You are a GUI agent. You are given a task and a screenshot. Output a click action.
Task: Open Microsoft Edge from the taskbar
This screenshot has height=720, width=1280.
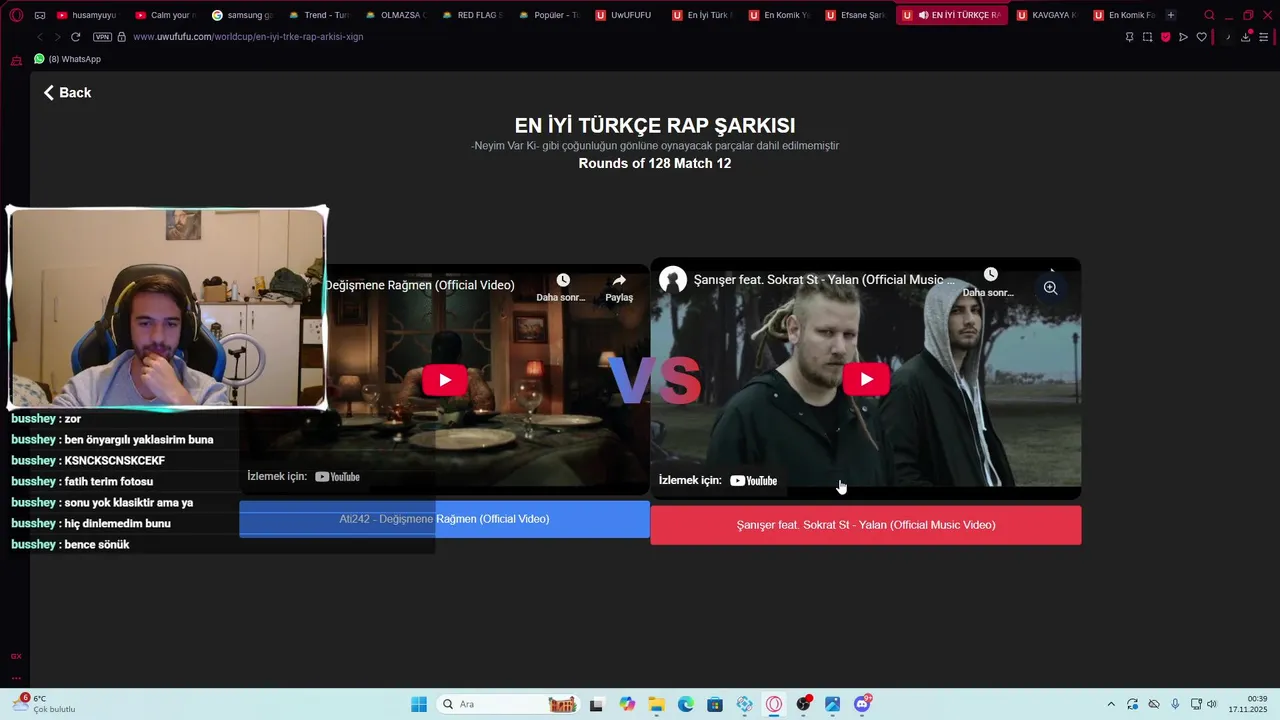click(686, 704)
